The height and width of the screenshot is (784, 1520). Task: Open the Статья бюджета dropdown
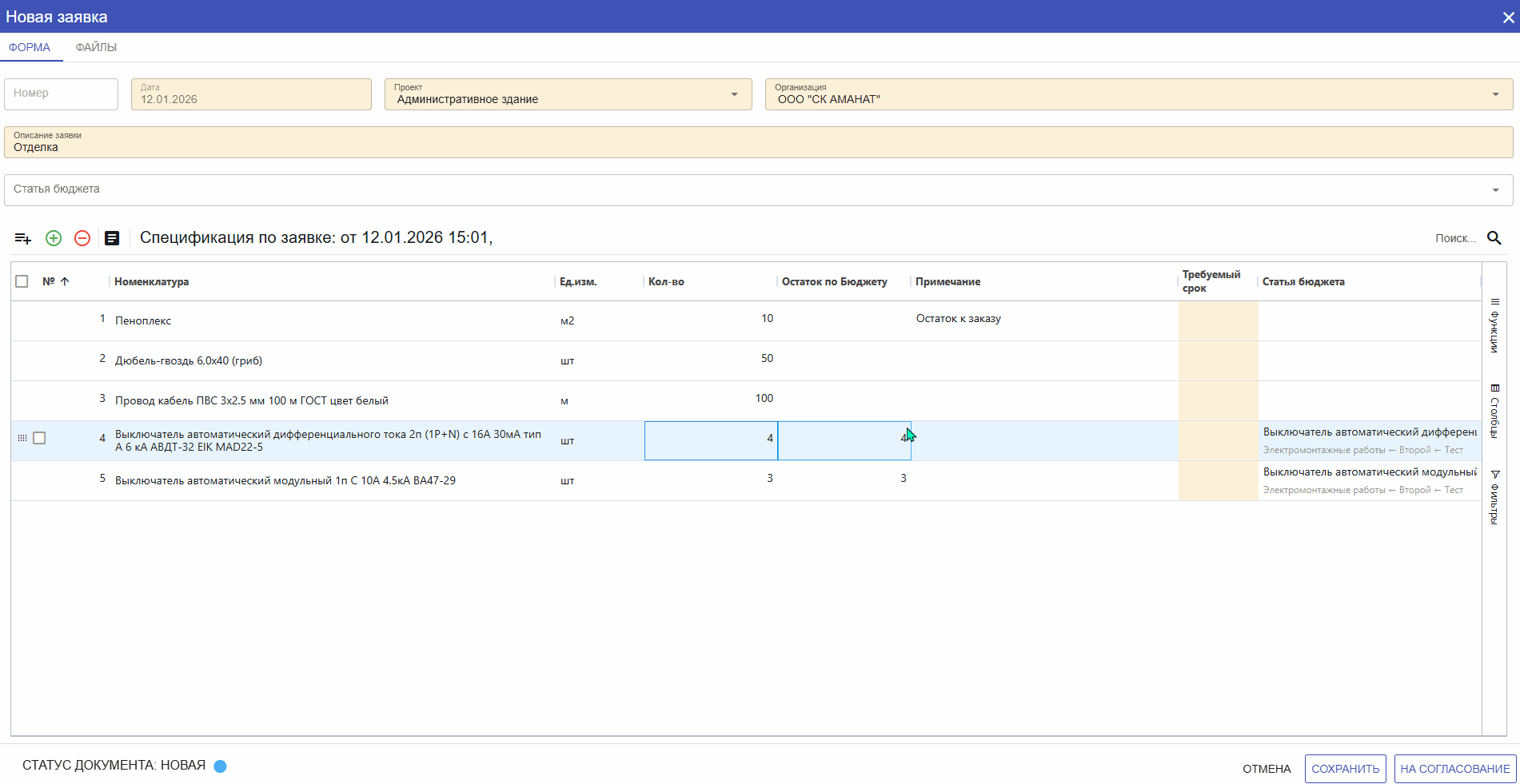pos(1495,190)
